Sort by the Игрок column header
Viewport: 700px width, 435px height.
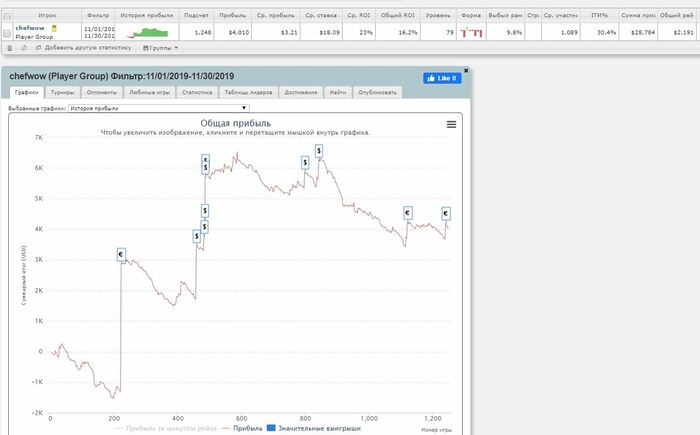pyautogui.click(x=47, y=15)
